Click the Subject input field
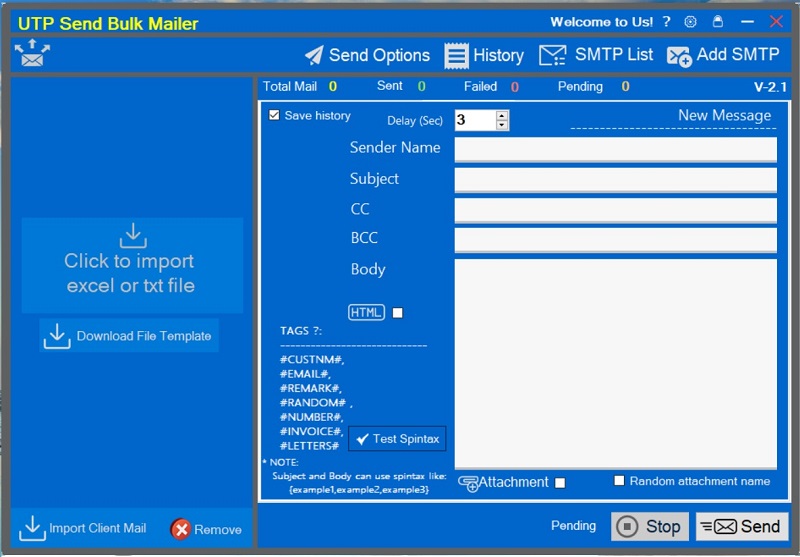The image size is (800, 557). [x=615, y=180]
